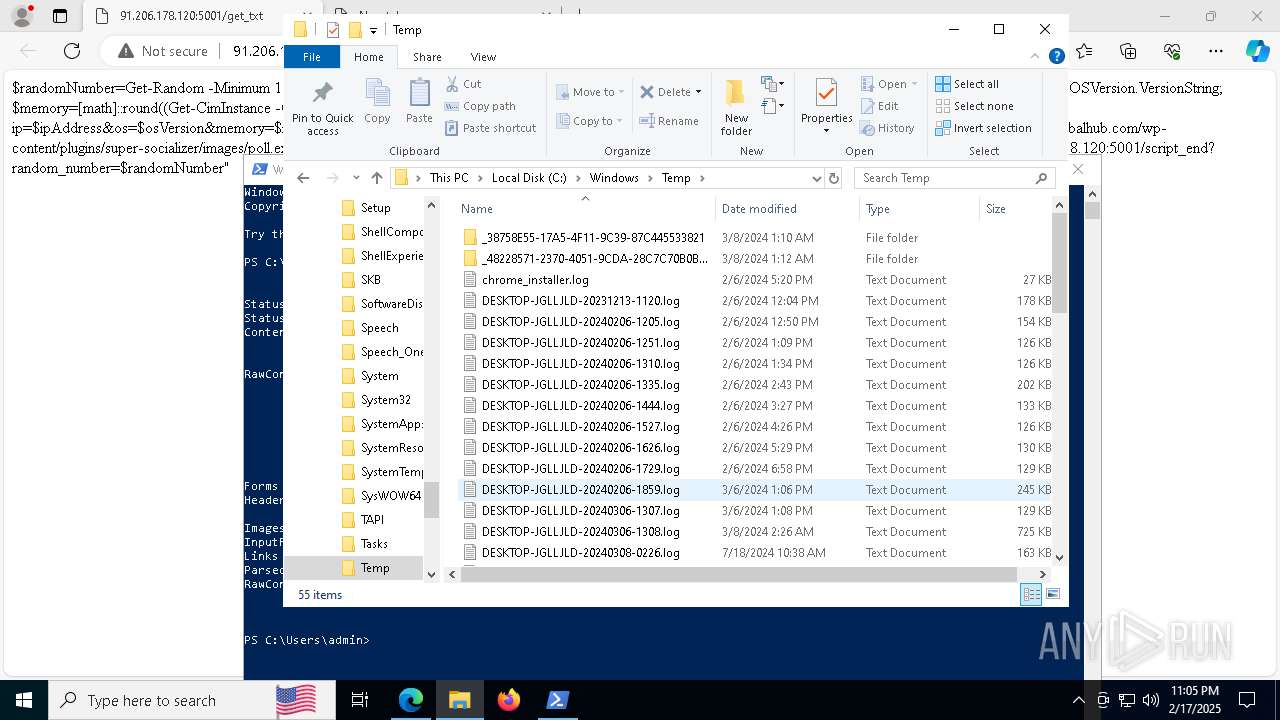
Task: Open Firefox from the taskbar
Action: point(508,700)
